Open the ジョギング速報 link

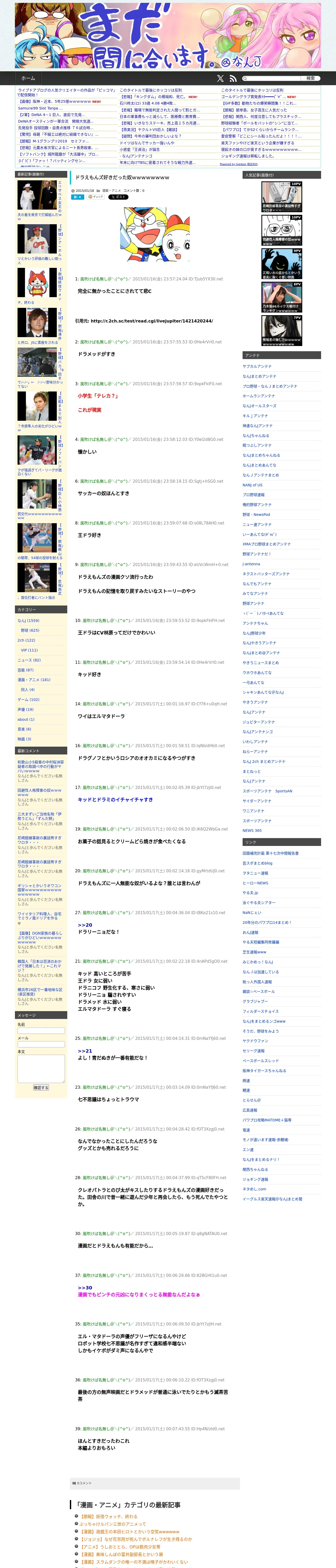tap(255, 1179)
